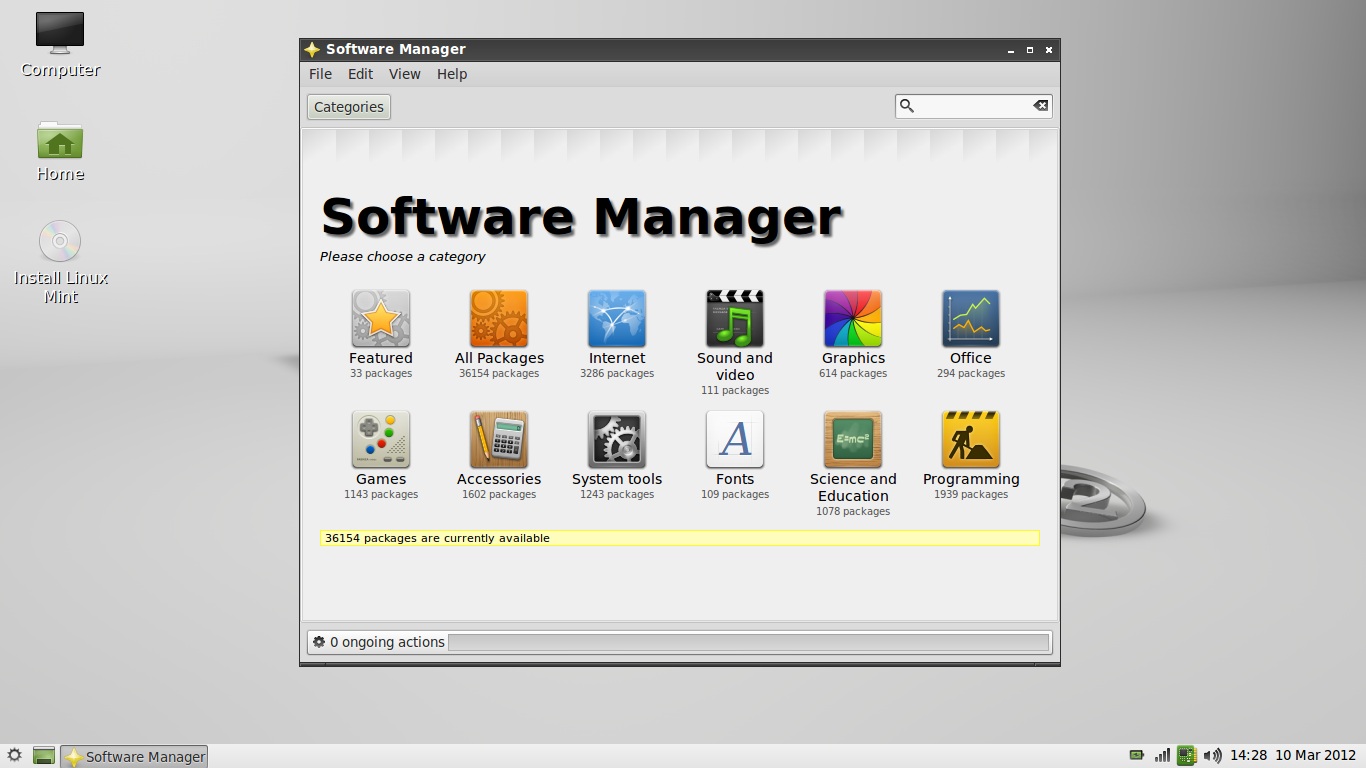Click the 14:28 clock on the panel
The width and height of the screenshot is (1366, 768).
click(1248, 756)
